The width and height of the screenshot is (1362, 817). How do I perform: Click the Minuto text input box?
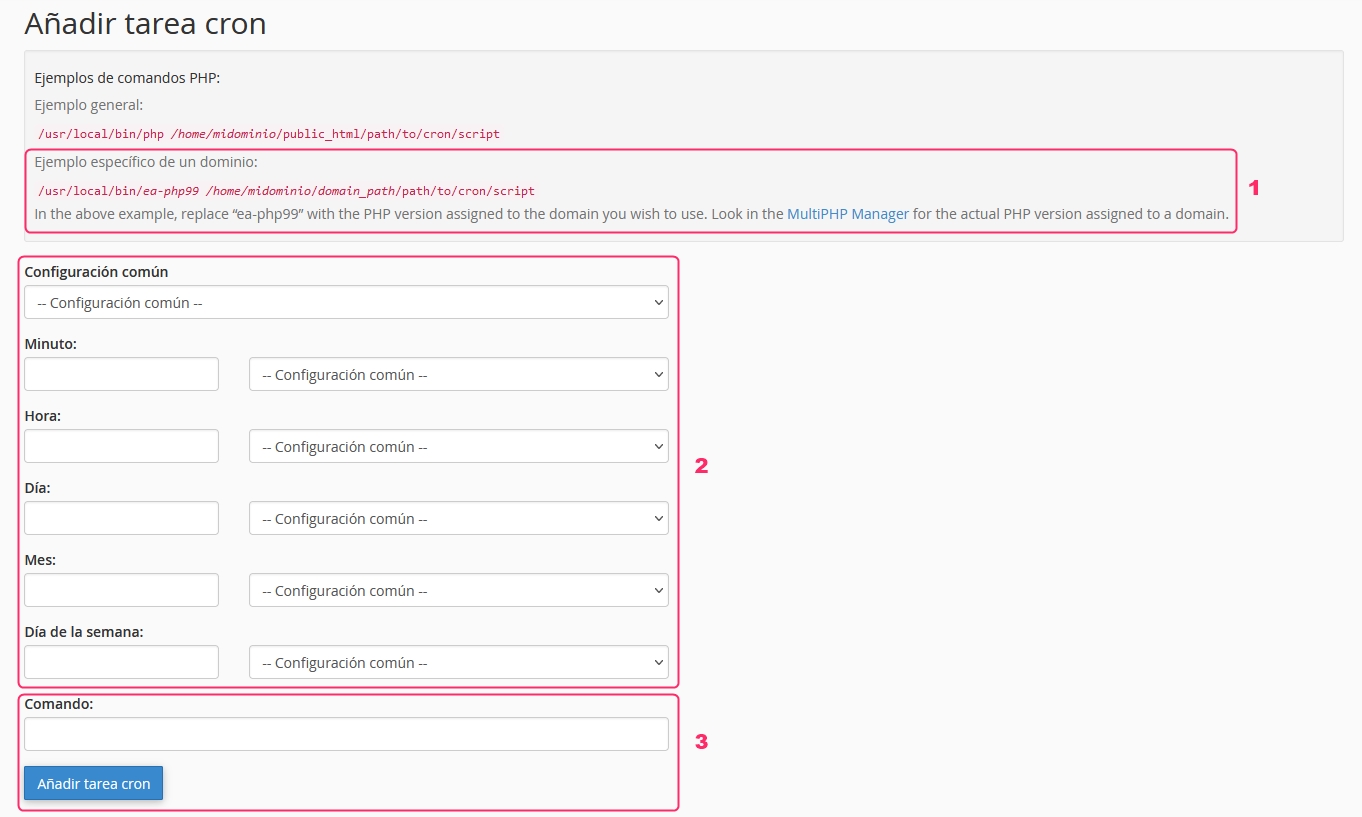(x=121, y=375)
